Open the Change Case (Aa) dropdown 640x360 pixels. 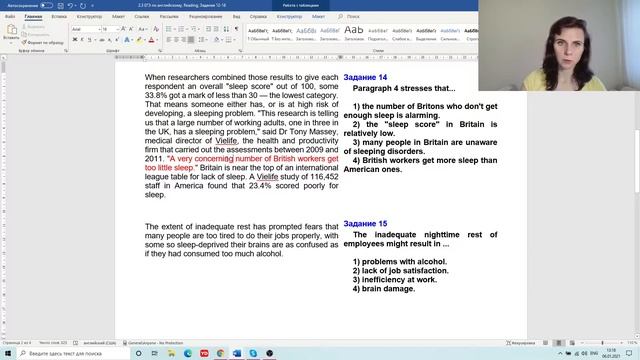(x=142, y=29)
